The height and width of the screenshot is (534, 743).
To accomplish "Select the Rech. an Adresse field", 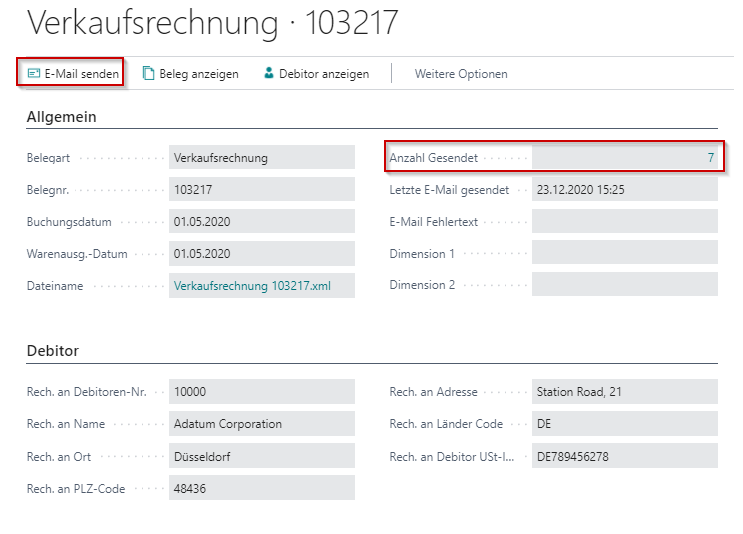I will coord(624,392).
